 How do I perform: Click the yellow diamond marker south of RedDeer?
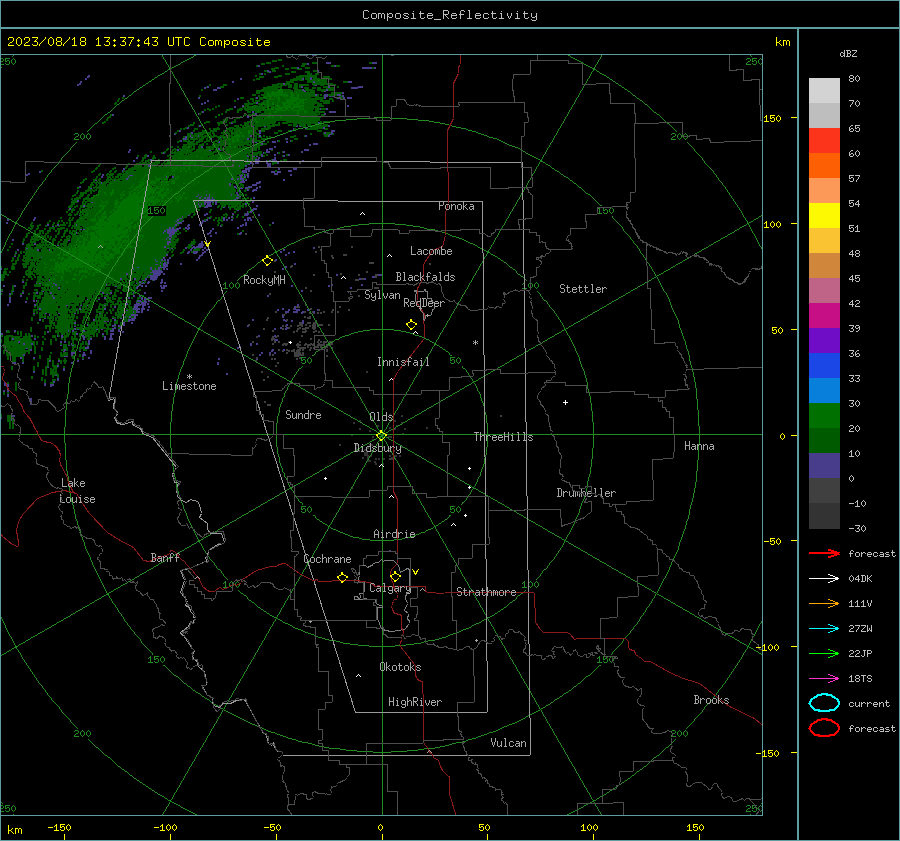tap(412, 325)
